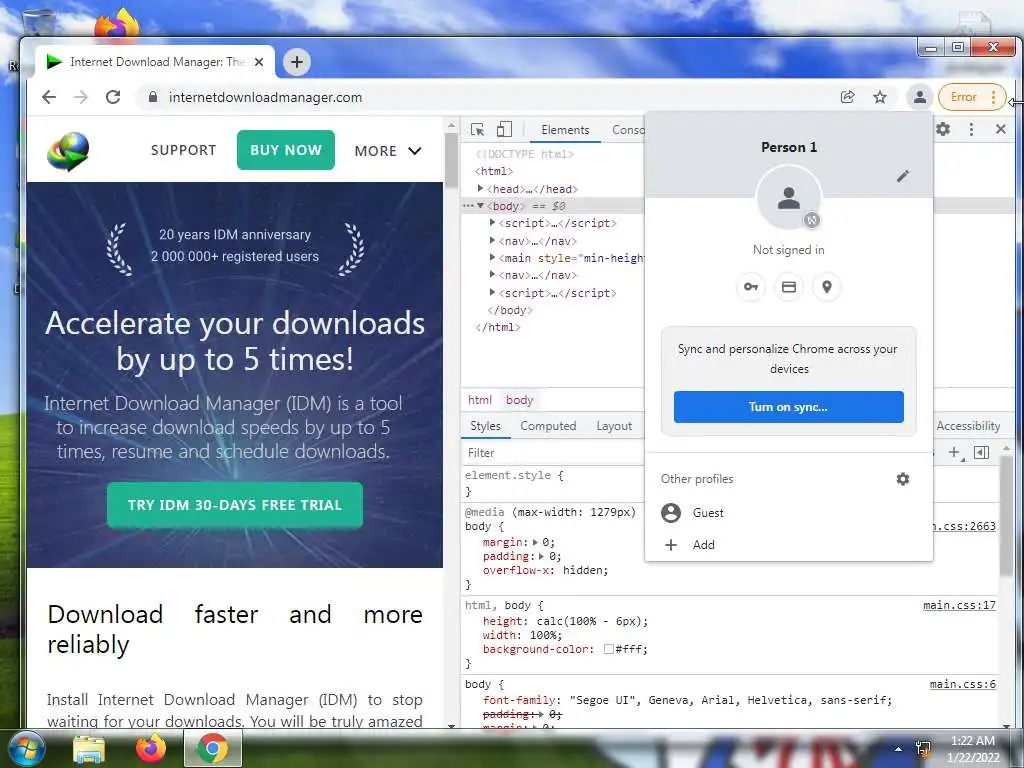
Task: Expand the main element node
Action: tap(492, 257)
